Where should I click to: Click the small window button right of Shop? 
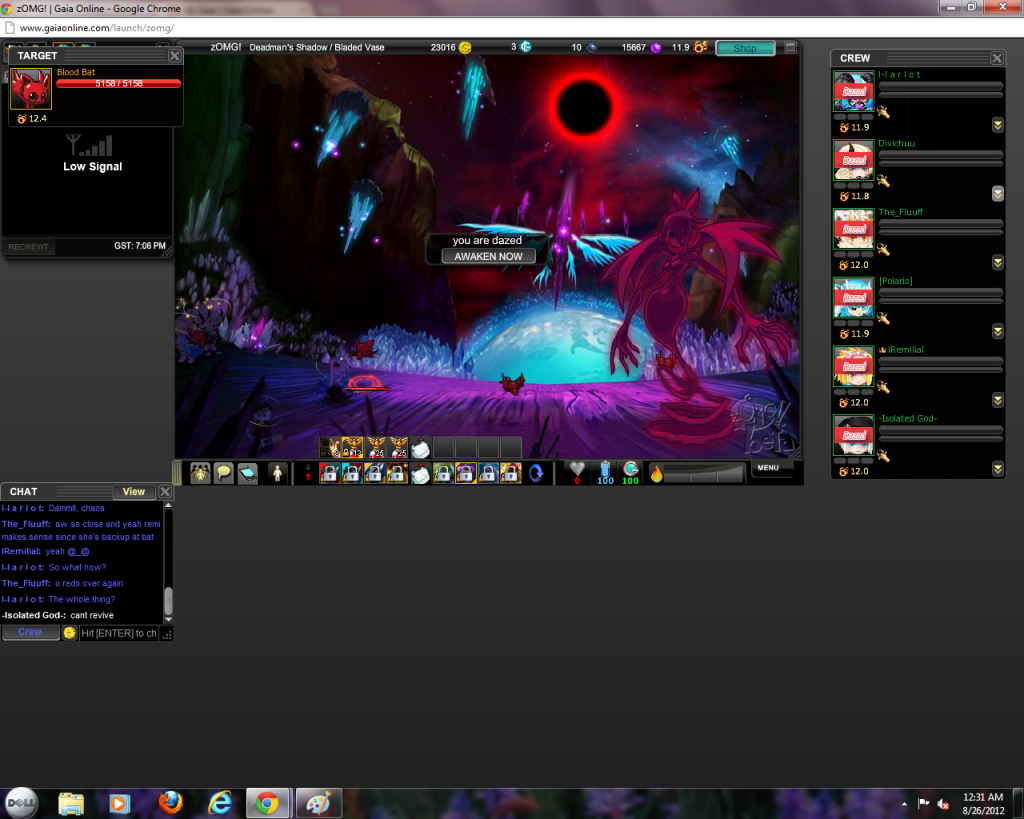(x=790, y=47)
